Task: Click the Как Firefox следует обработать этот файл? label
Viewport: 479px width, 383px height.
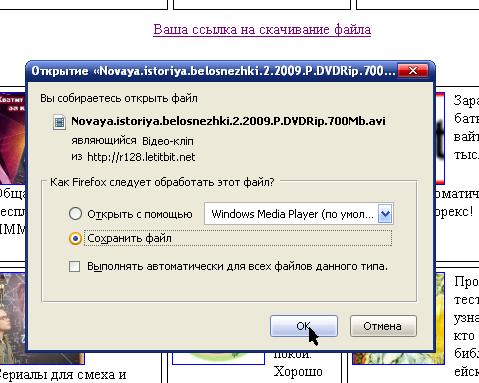Action: tap(162, 182)
